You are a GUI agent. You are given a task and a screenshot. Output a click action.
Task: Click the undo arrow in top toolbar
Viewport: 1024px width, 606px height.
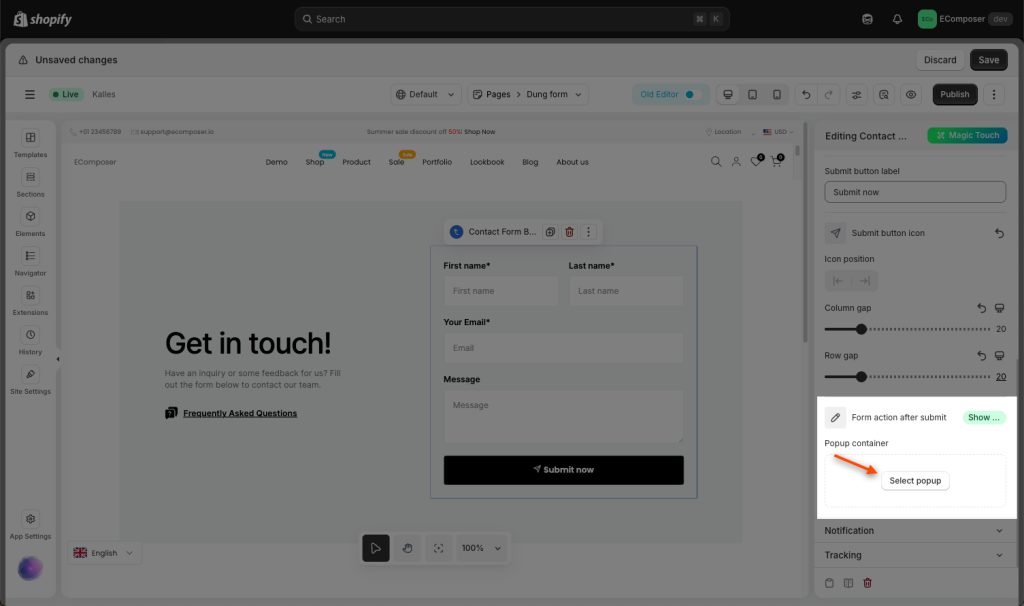806,95
